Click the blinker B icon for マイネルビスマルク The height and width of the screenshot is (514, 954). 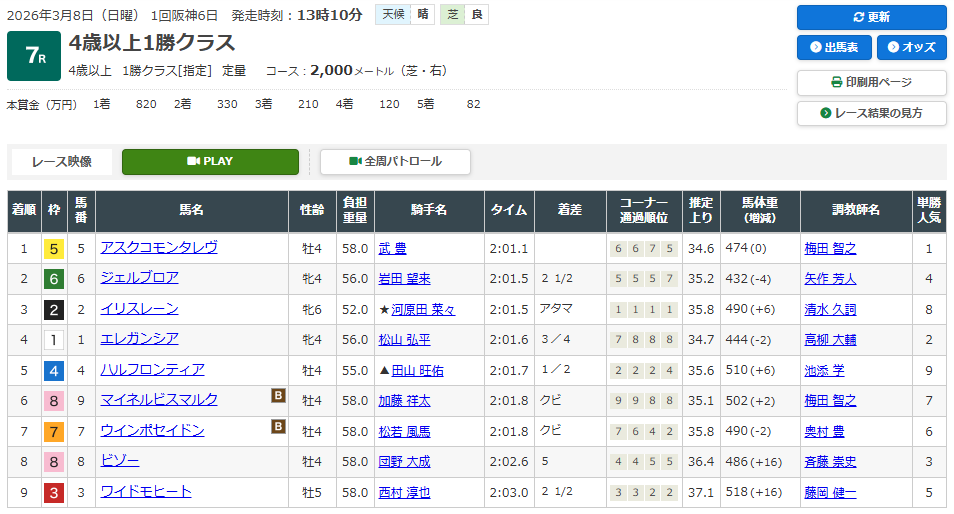coord(279,397)
